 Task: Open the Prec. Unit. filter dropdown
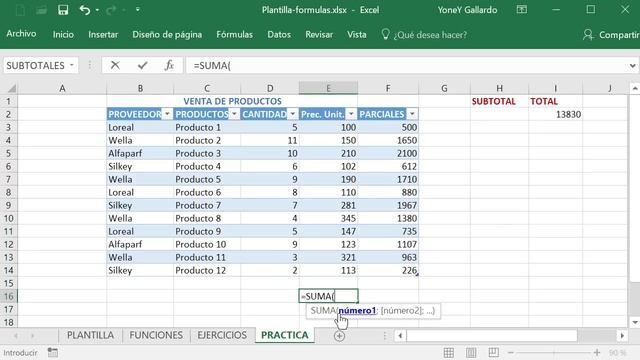(x=351, y=114)
